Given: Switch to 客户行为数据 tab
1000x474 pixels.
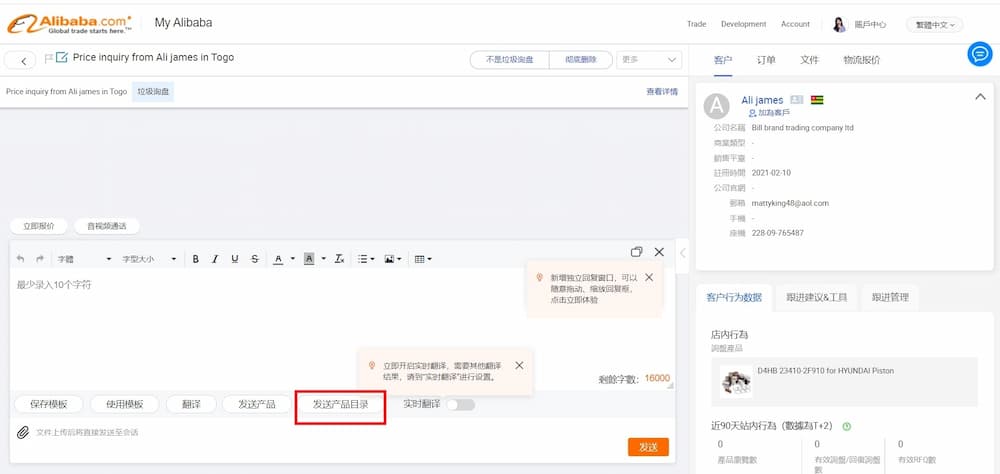Looking at the screenshot, I should click(x=734, y=297).
